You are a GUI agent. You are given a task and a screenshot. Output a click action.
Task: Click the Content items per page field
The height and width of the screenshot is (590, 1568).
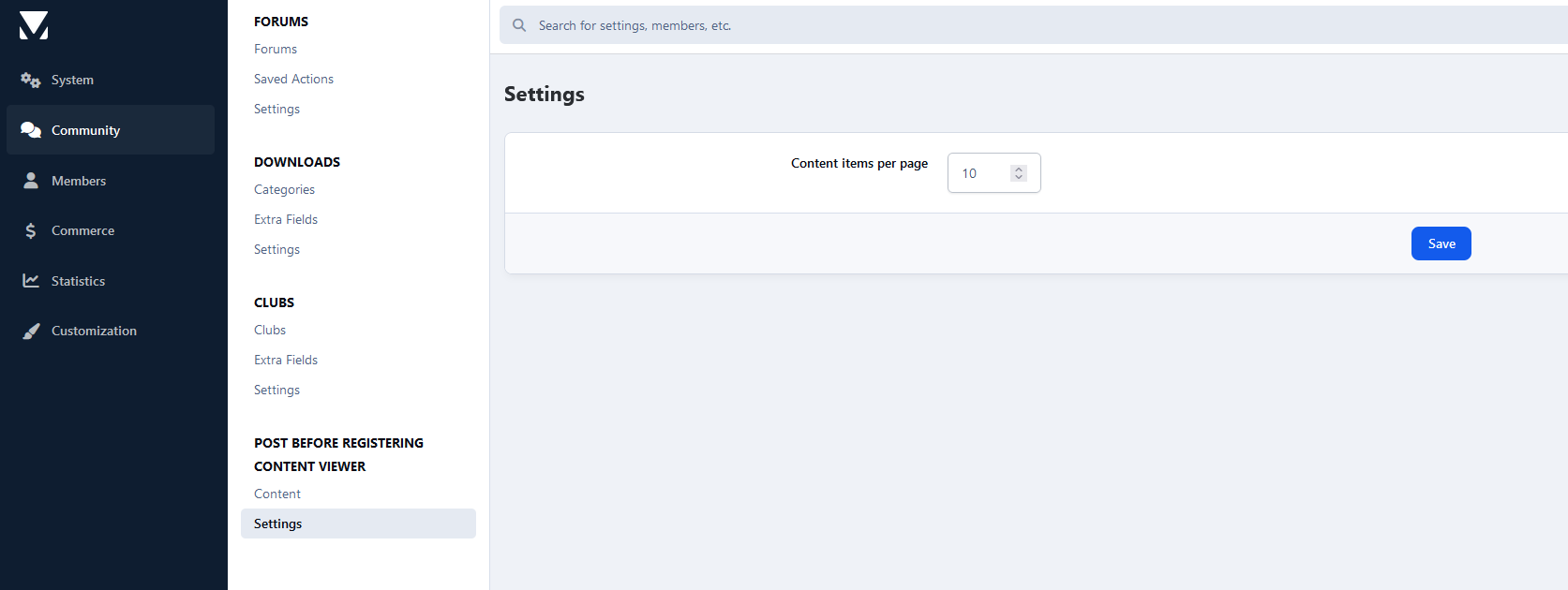(993, 173)
